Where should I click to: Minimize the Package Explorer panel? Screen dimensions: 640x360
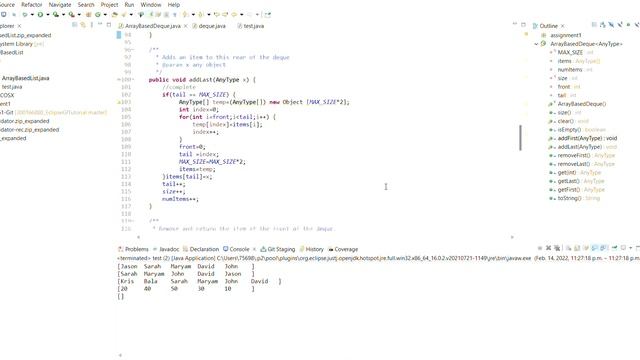pyautogui.click(x=100, y=24)
